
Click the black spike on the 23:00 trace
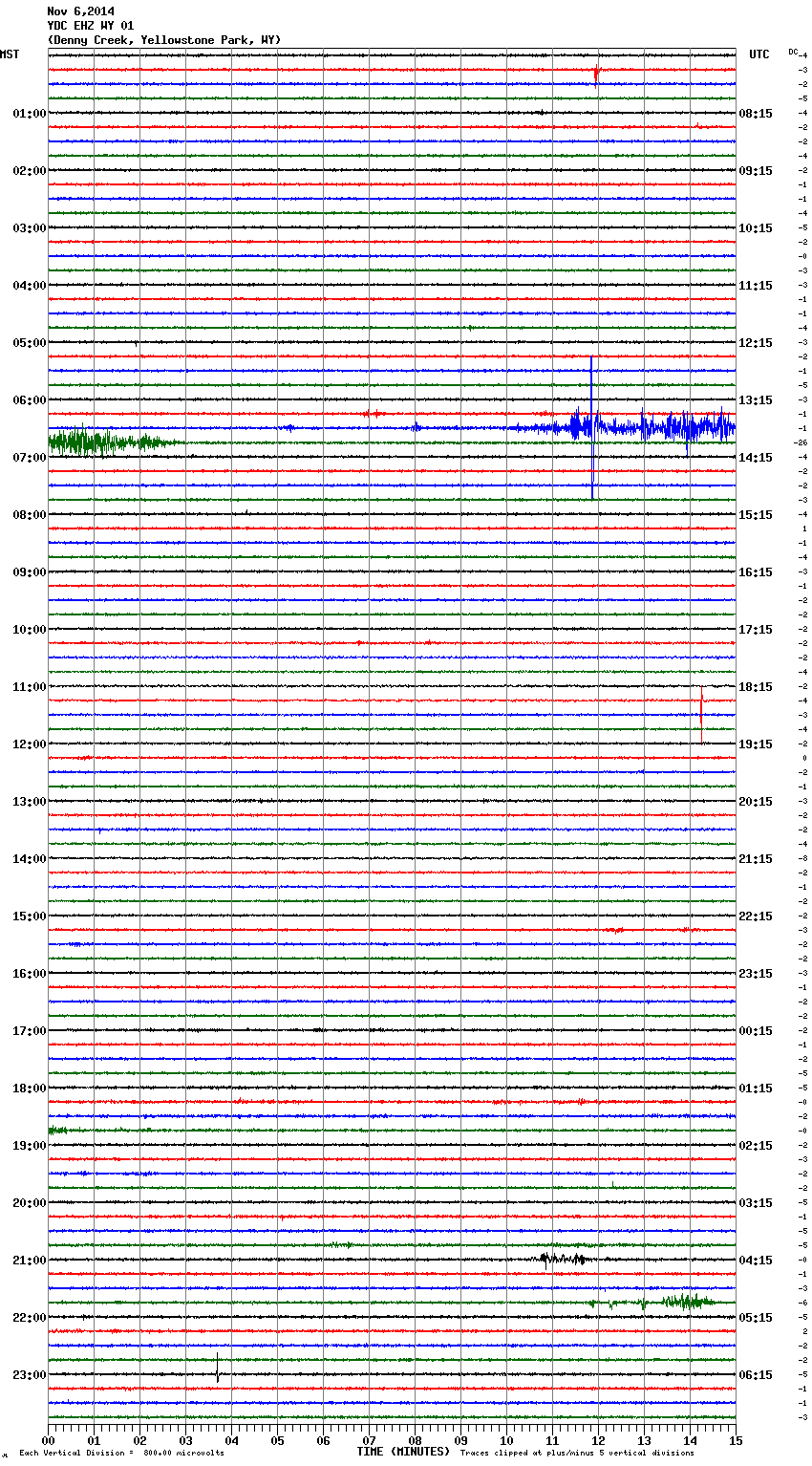217,1369
